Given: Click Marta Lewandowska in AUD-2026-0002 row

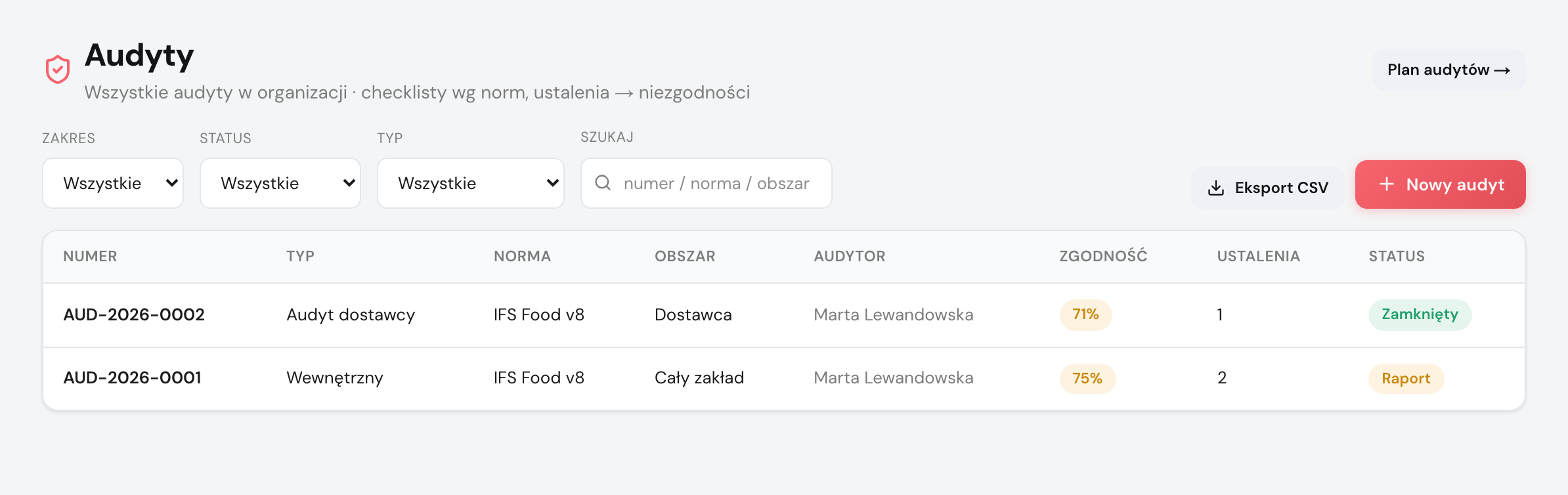Looking at the screenshot, I should click(894, 314).
